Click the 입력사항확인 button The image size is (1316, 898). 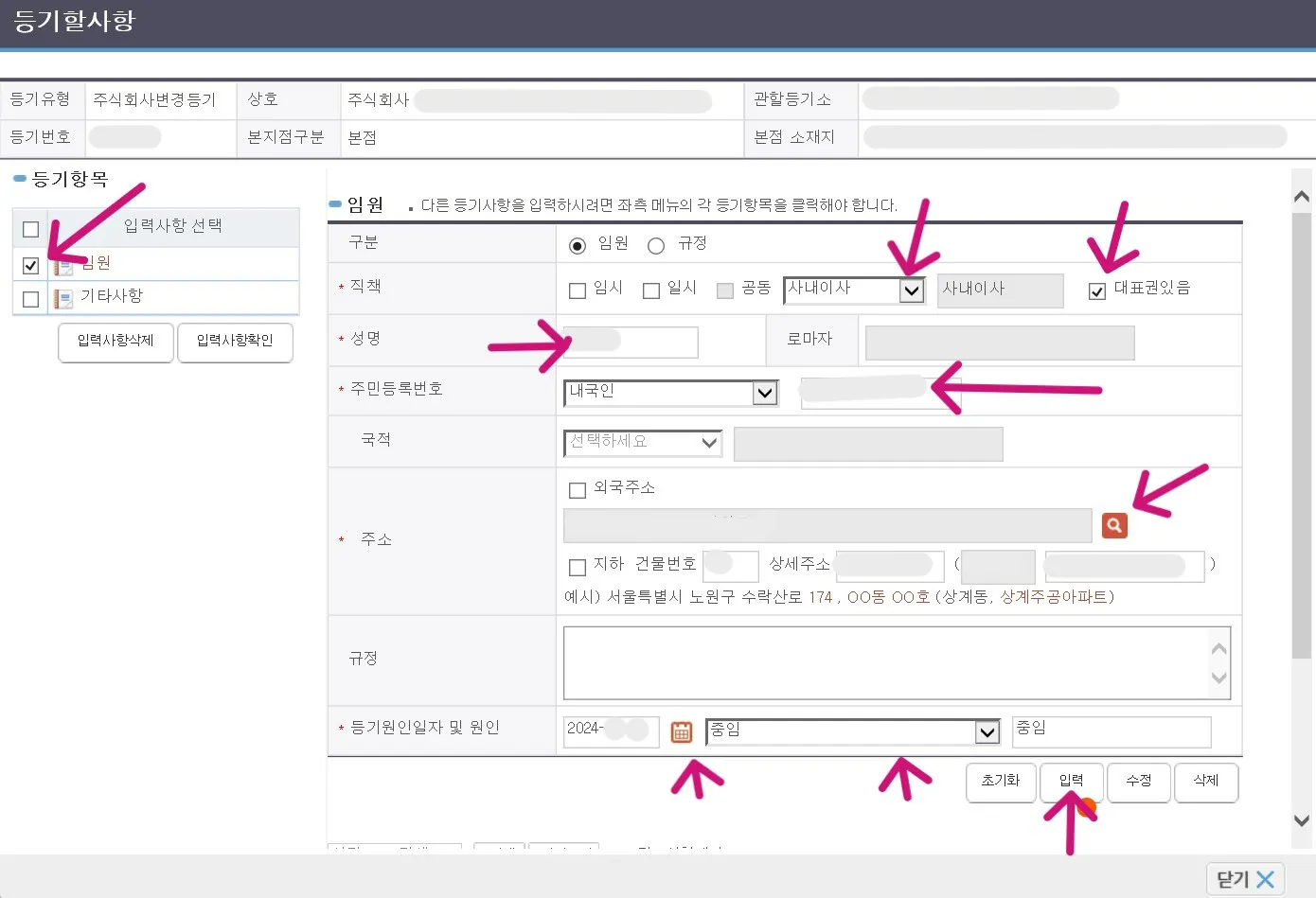(x=235, y=343)
